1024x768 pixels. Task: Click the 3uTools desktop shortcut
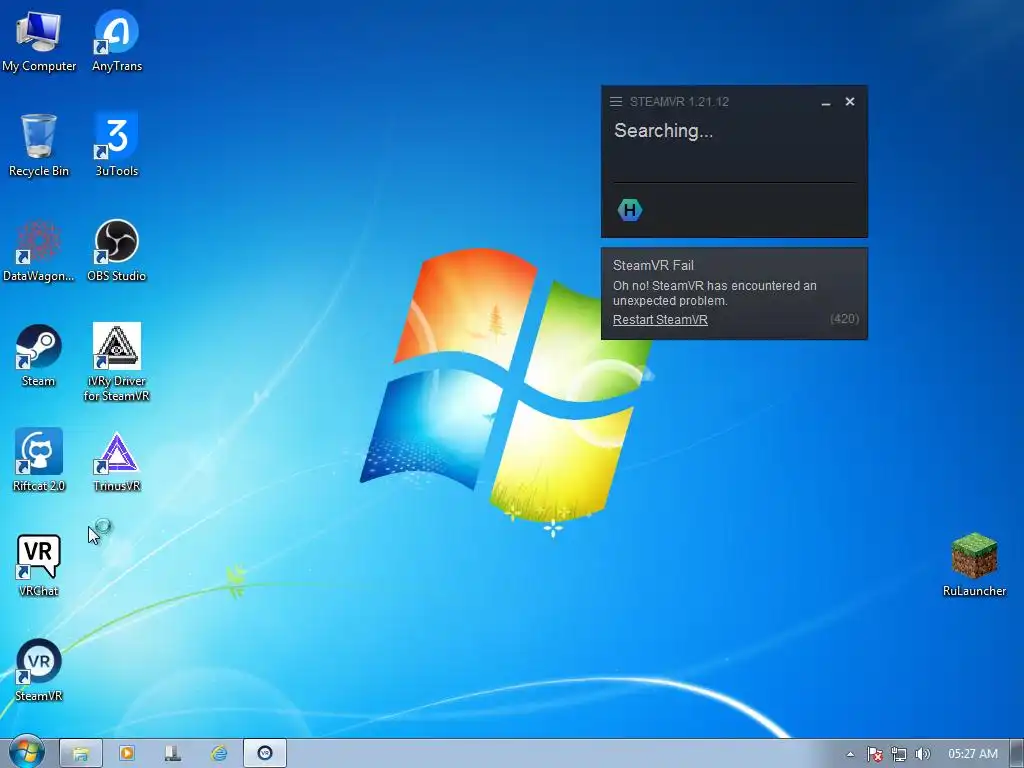tap(117, 145)
